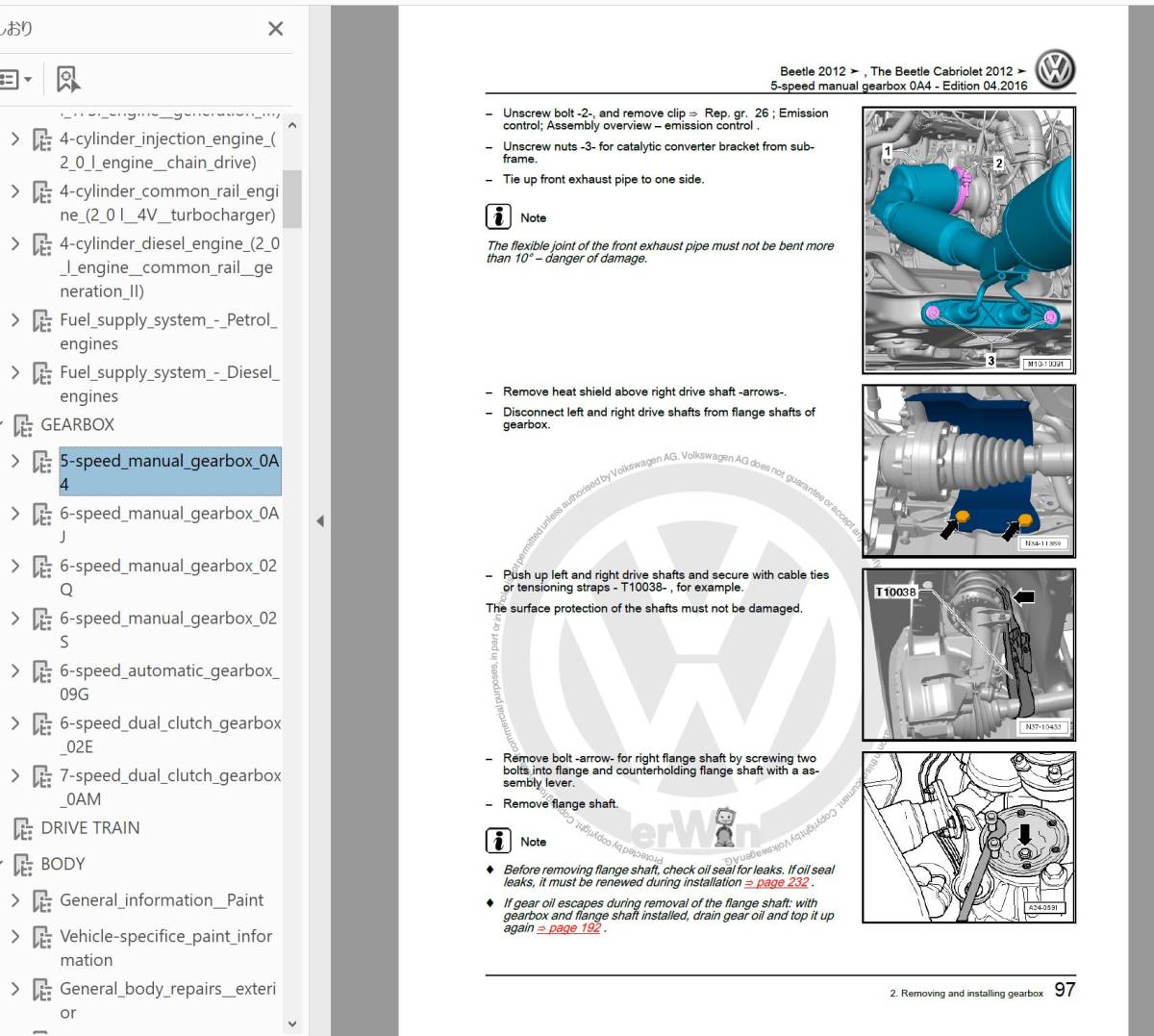The height and width of the screenshot is (1036, 1154).
Task: Select the DRIVE TRAIN bookmark section
Action: 90,828
